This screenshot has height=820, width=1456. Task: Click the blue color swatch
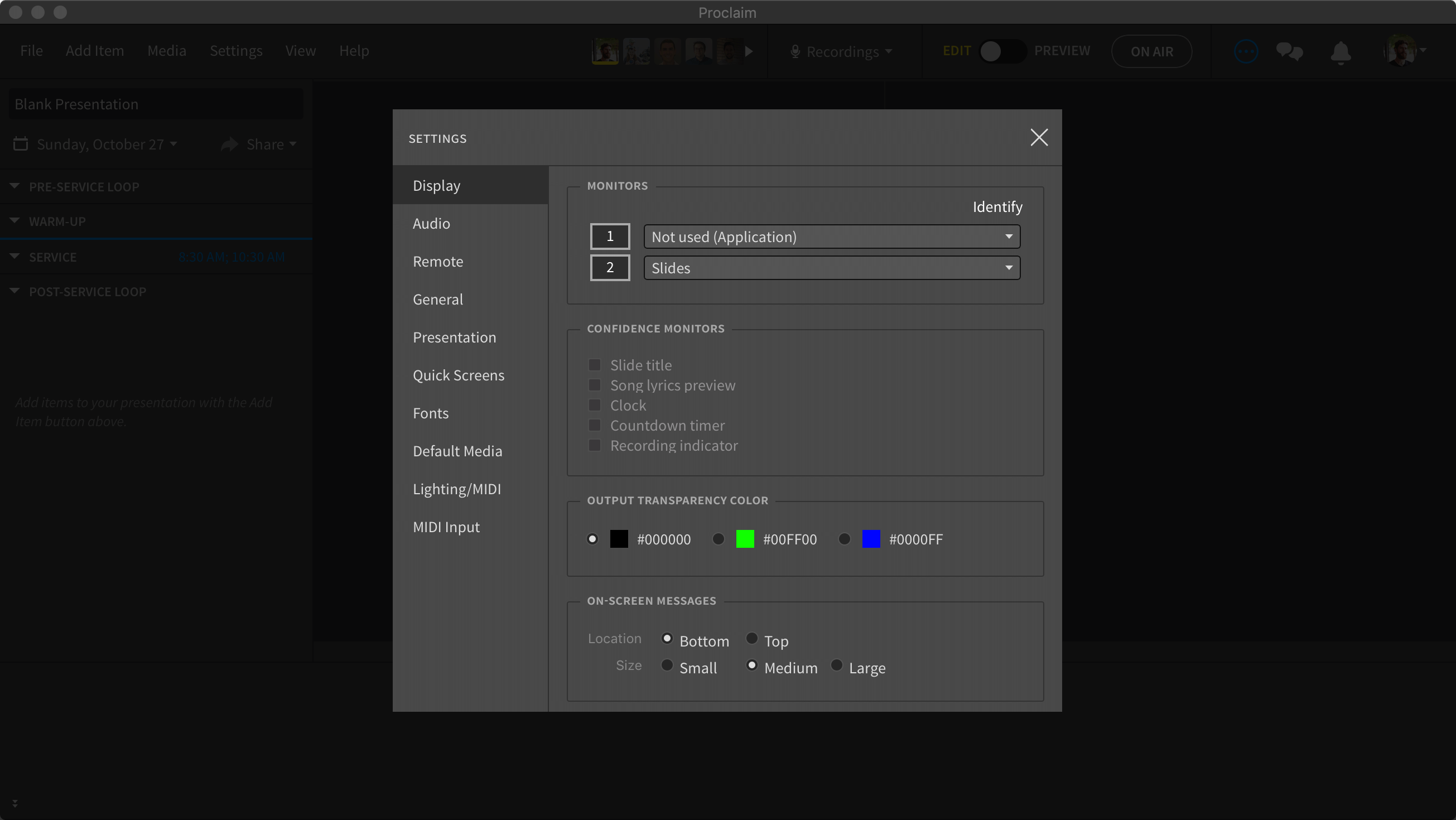871,538
